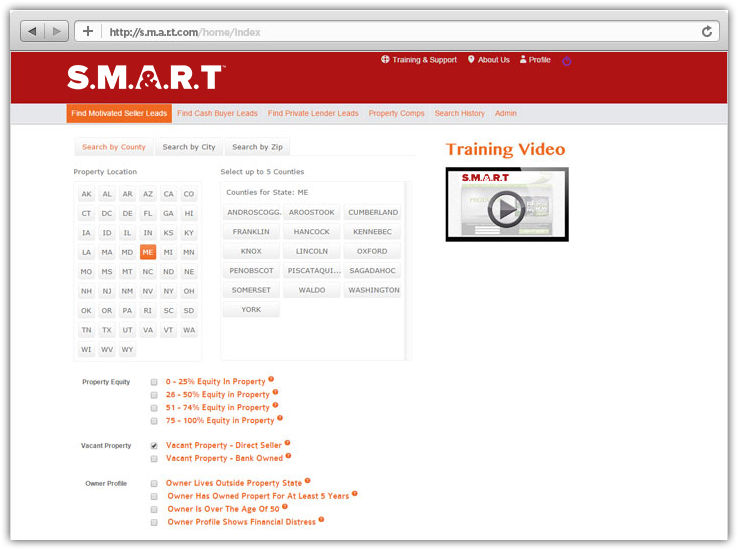Viewport: 738px width, 550px height.
Task: Check Owner Profile Shows Financial Distress
Action: click(154, 522)
